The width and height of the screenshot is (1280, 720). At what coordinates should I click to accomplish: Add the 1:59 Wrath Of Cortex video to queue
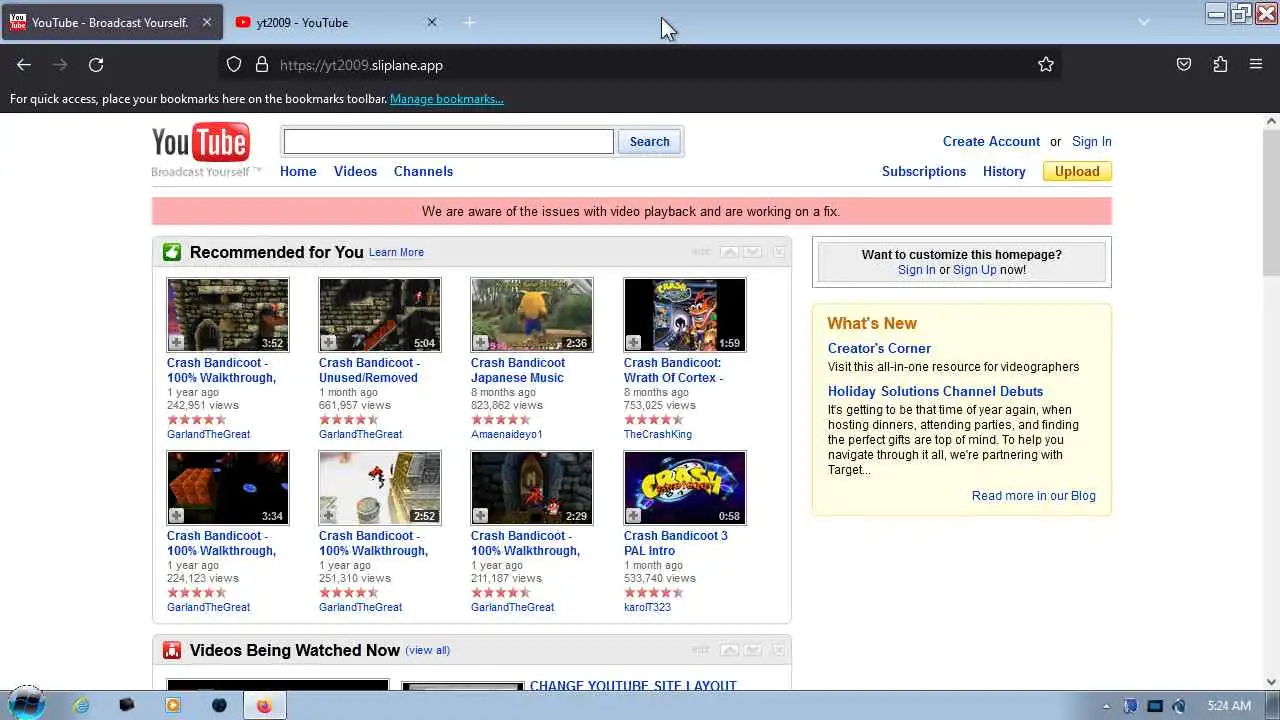coord(633,342)
